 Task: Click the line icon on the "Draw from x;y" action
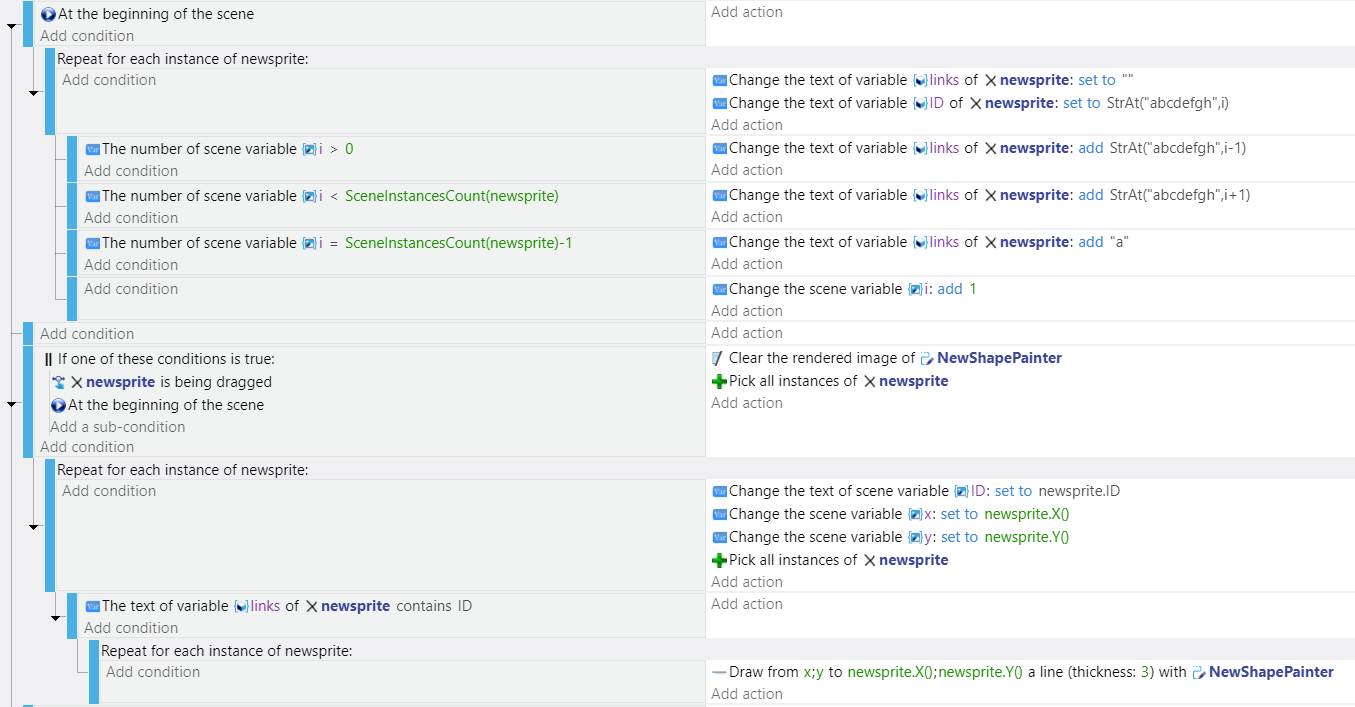point(718,671)
